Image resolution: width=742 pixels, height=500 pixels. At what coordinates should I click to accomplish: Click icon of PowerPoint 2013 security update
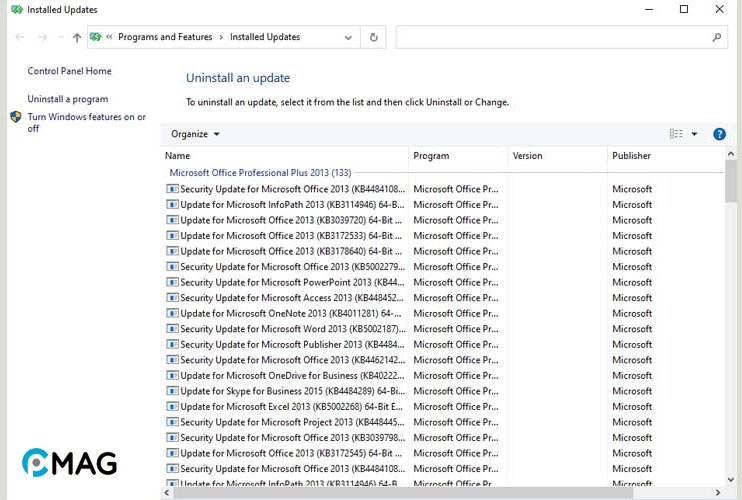coord(172,282)
